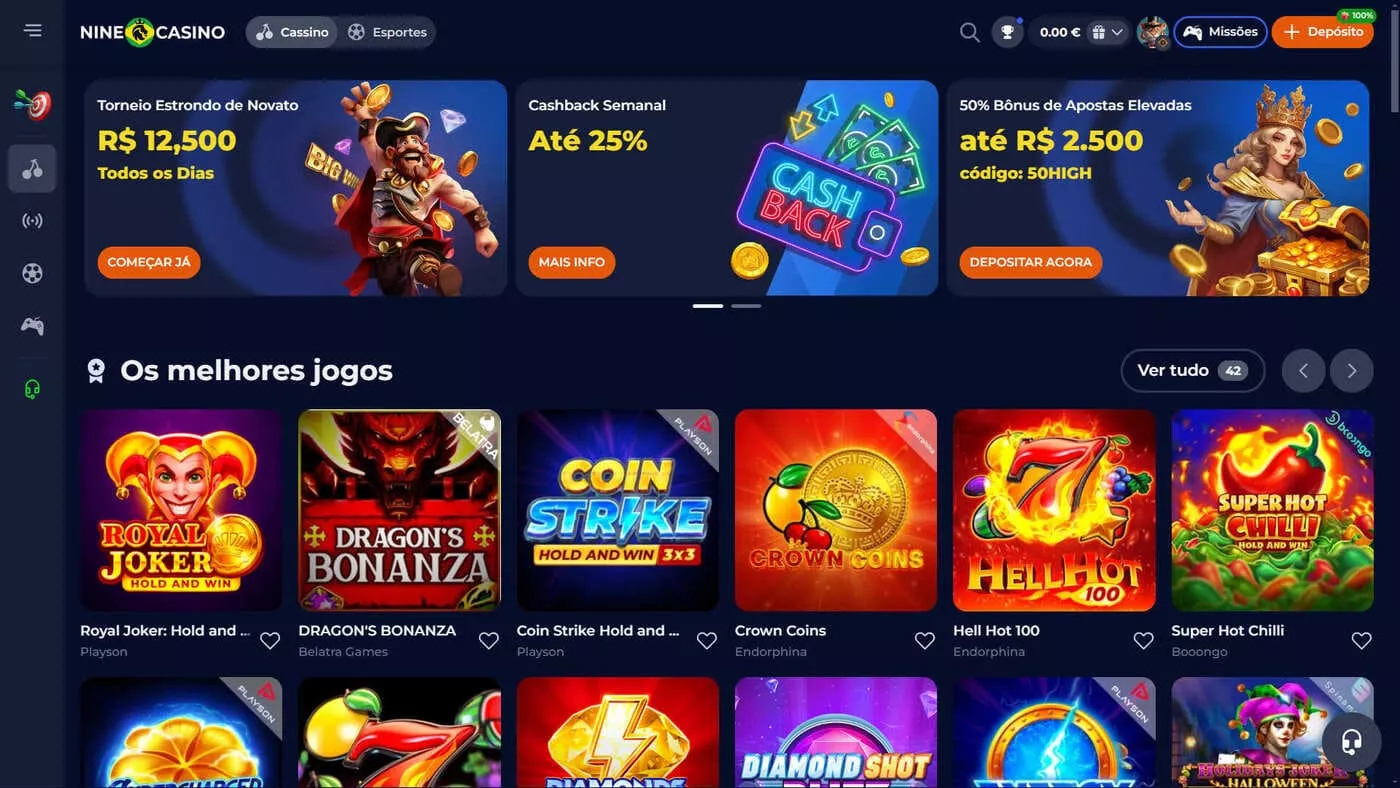Open the game controller sidebar icon
The width and height of the screenshot is (1400, 788).
tap(32, 325)
